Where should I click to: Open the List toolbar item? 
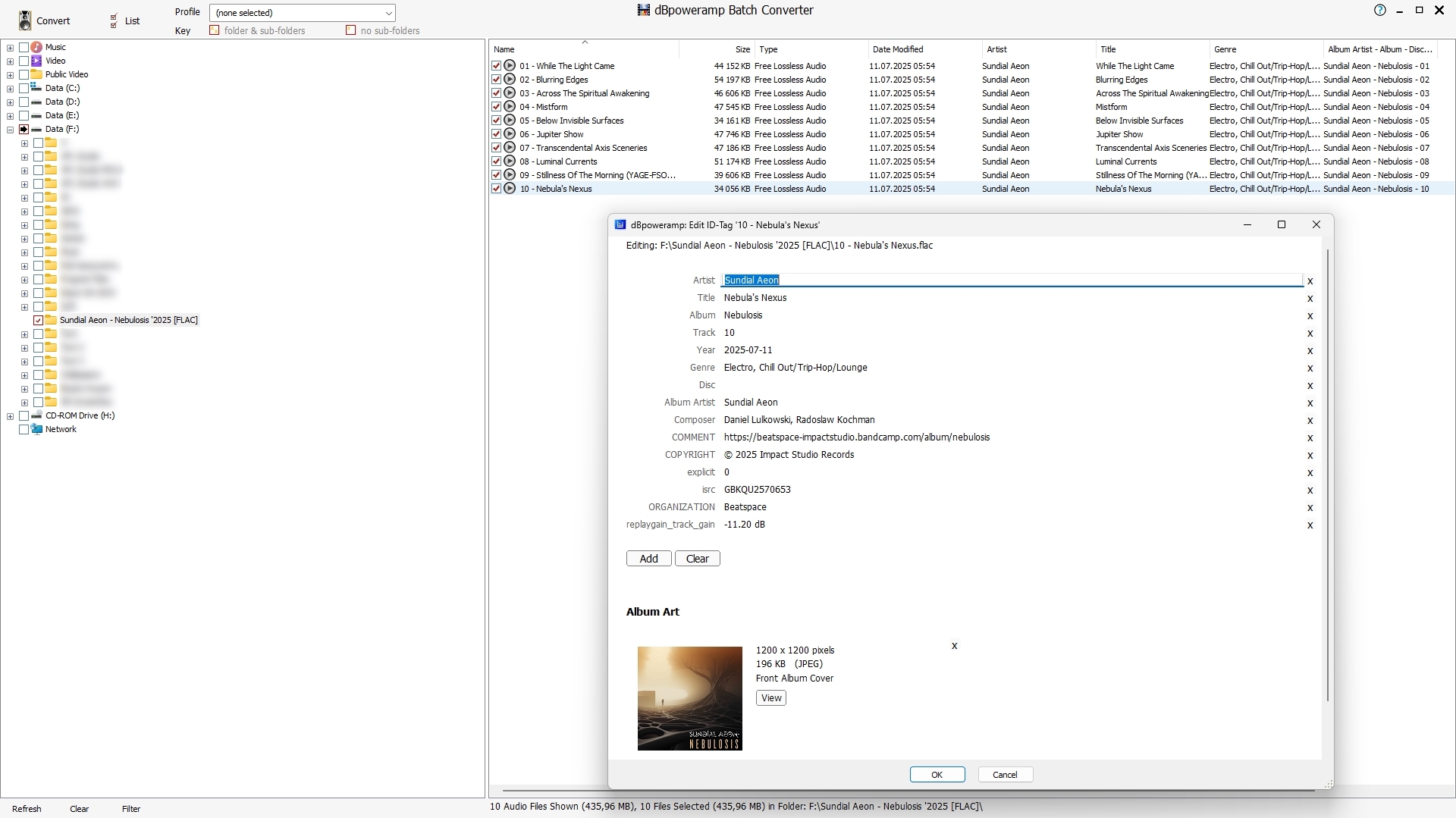(x=124, y=20)
